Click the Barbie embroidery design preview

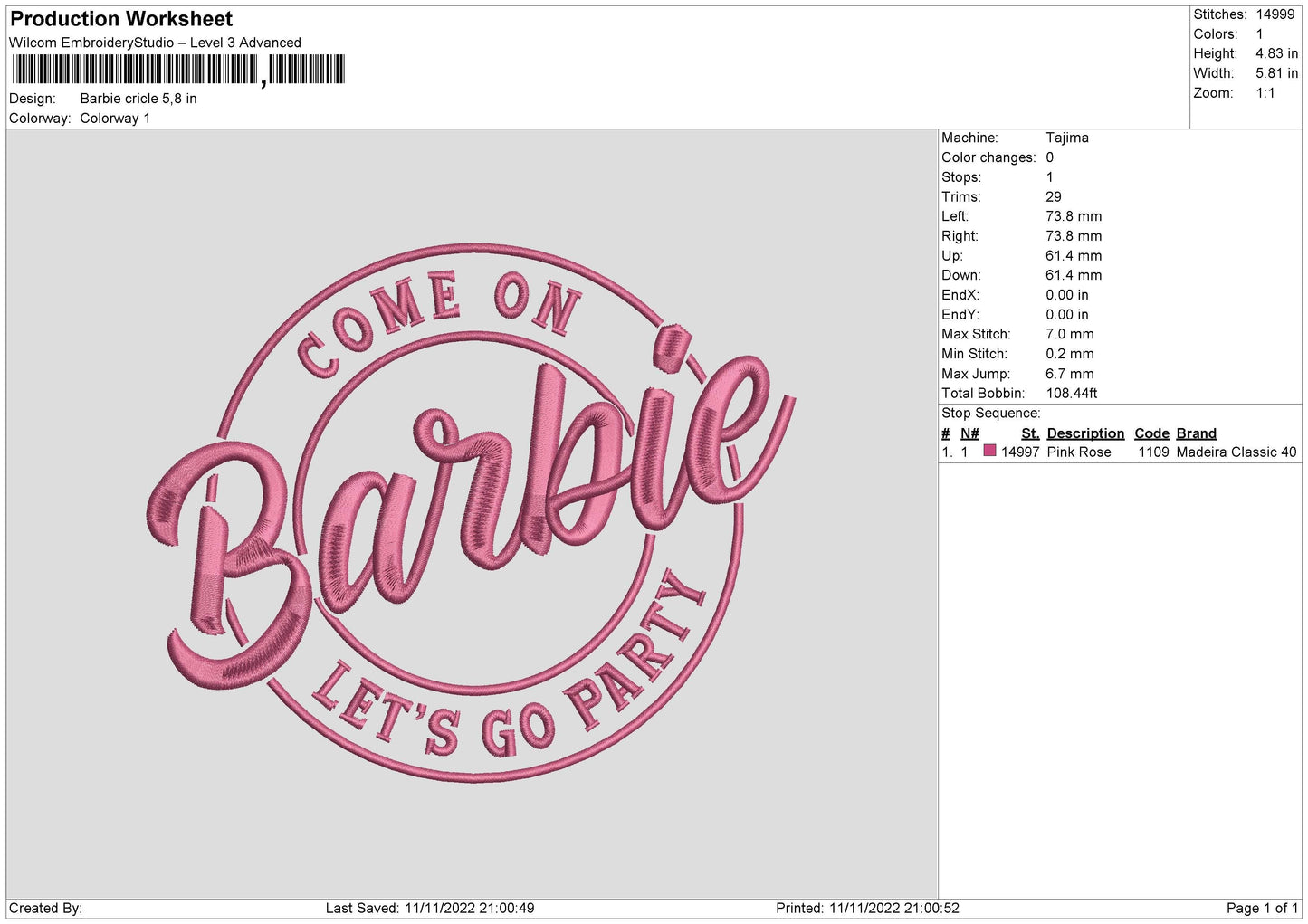click(x=471, y=513)
